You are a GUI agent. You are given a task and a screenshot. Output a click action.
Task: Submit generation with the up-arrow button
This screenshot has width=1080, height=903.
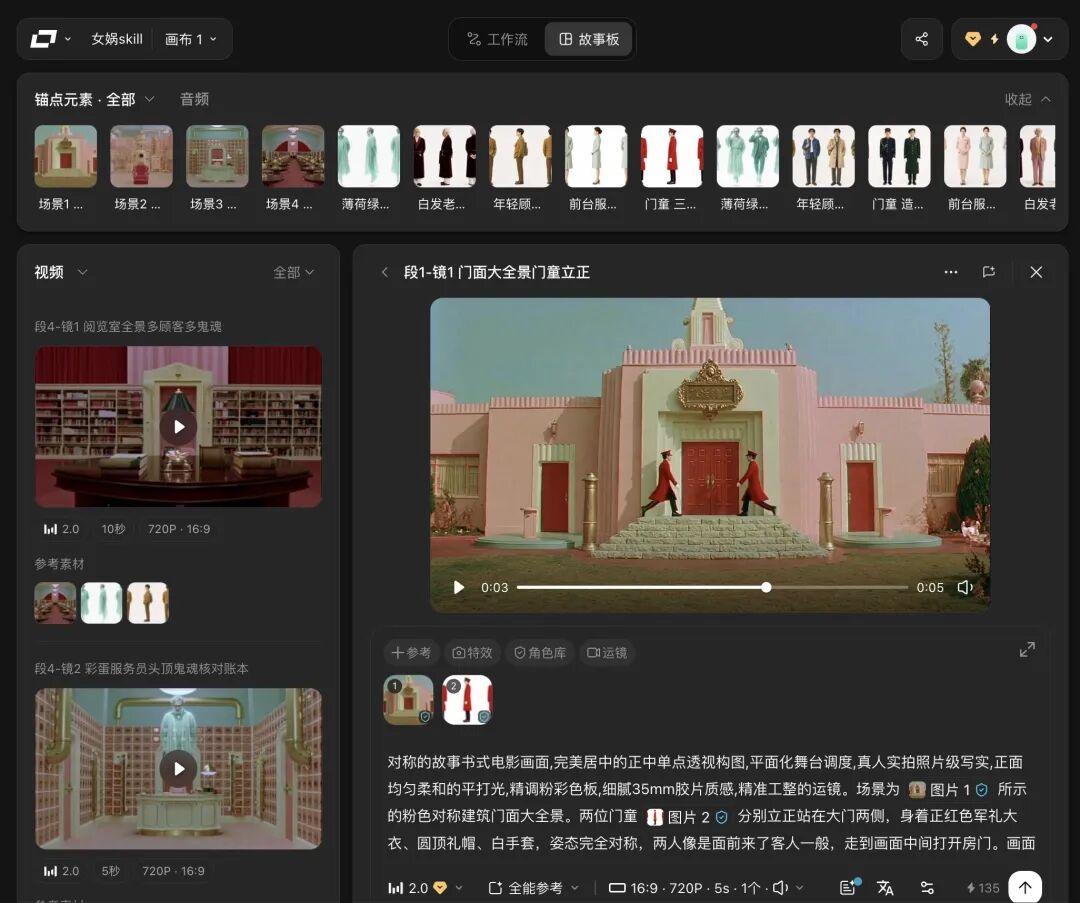tap(1025, 887)
